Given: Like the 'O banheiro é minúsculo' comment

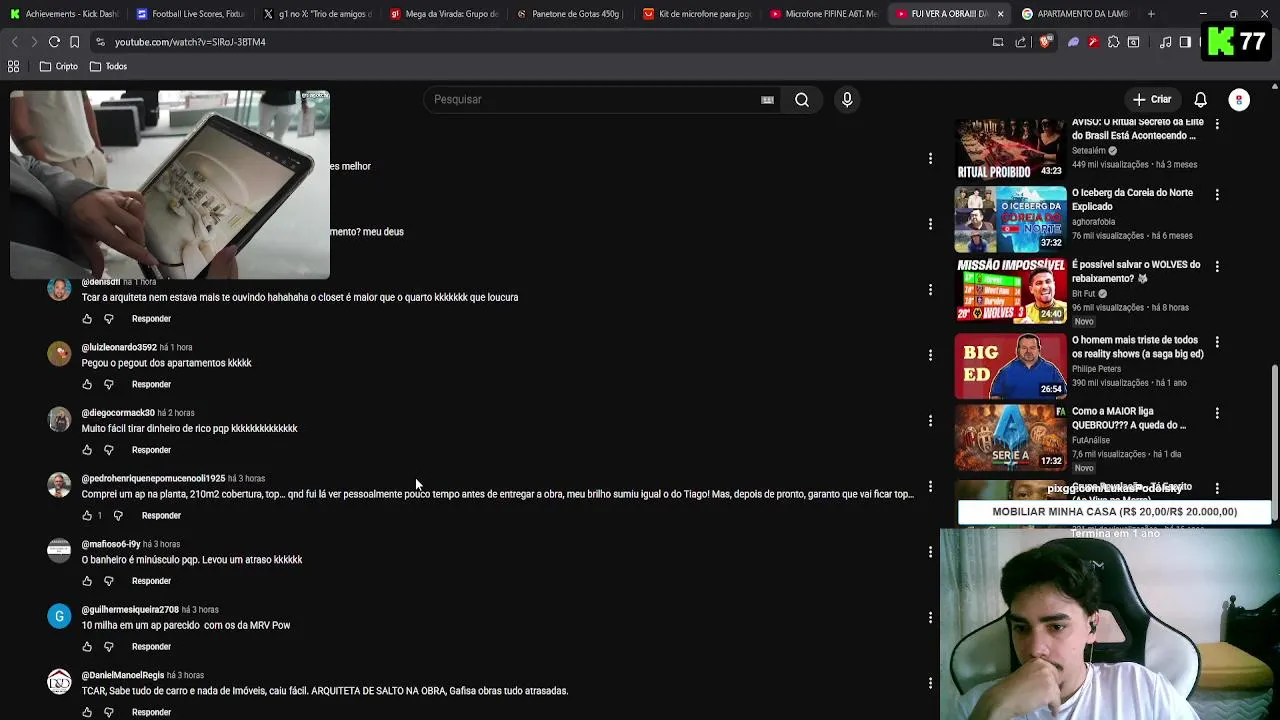Looking at the screenshot, I should (x=87, y=581).
